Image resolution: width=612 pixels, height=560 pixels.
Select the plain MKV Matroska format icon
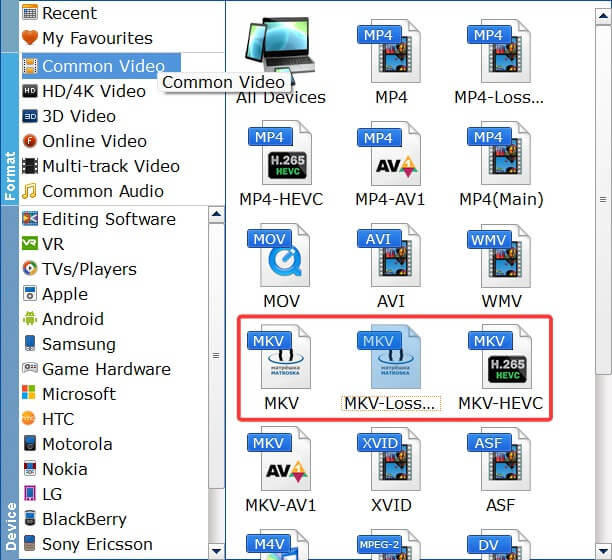(x=280, y=357)
